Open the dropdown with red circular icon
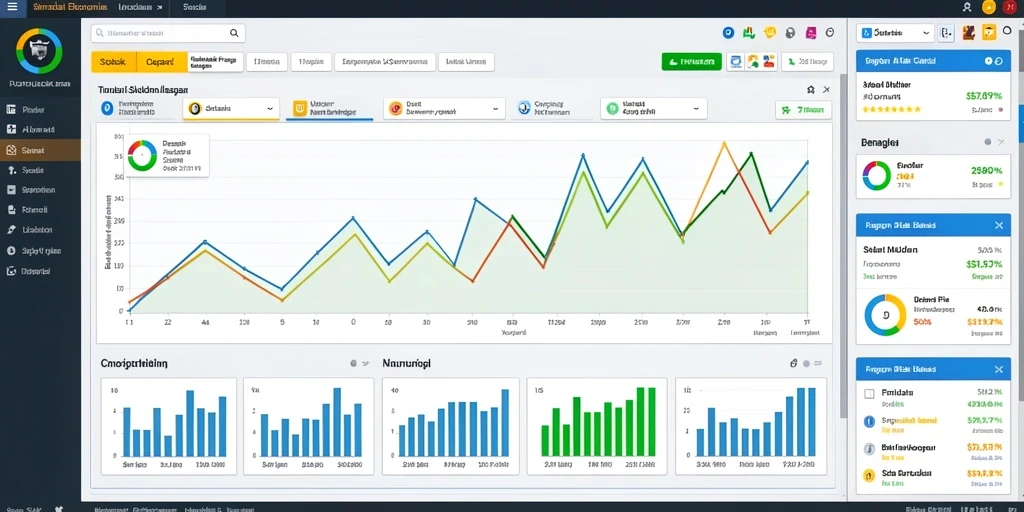Screen dimensions: 1024x512 click(x=445, y=108)
